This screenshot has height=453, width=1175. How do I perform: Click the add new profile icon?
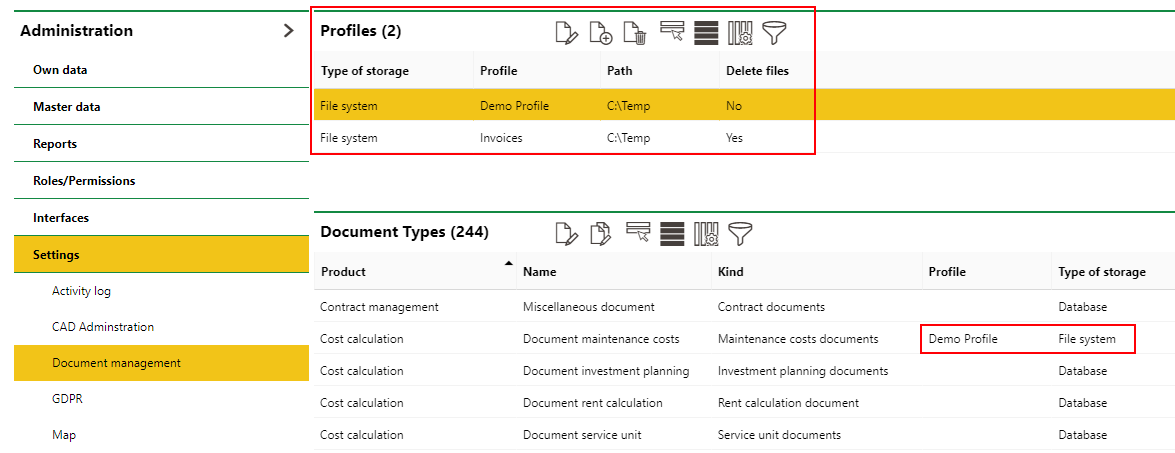click(601, 33)
